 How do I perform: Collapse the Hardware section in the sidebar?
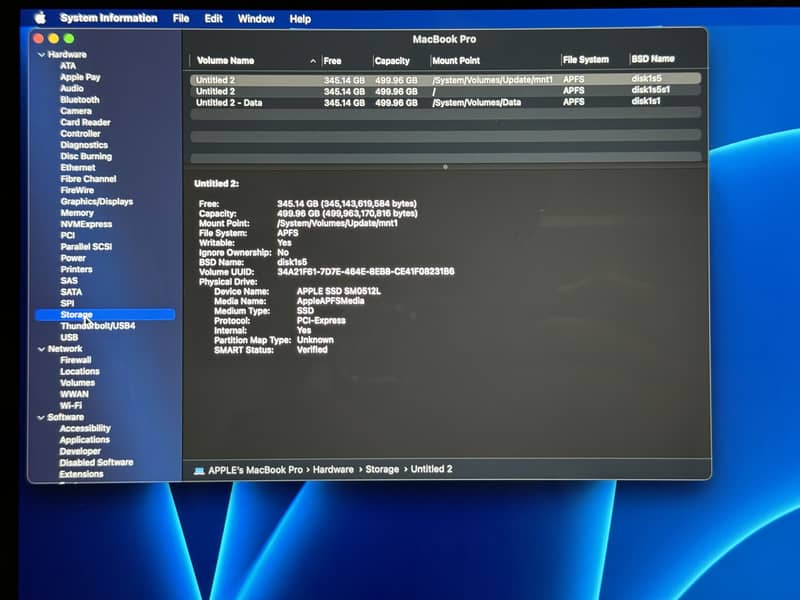pos(42,53)
